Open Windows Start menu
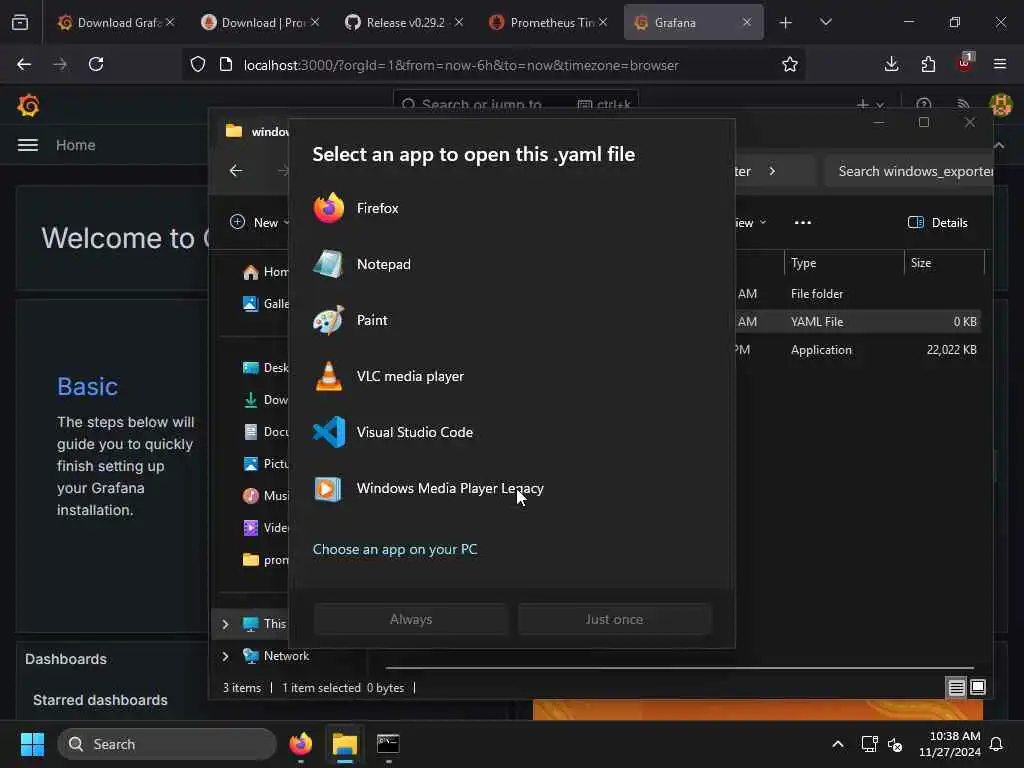This screenshot has height=768, width=1024. (x=32, y=744)
